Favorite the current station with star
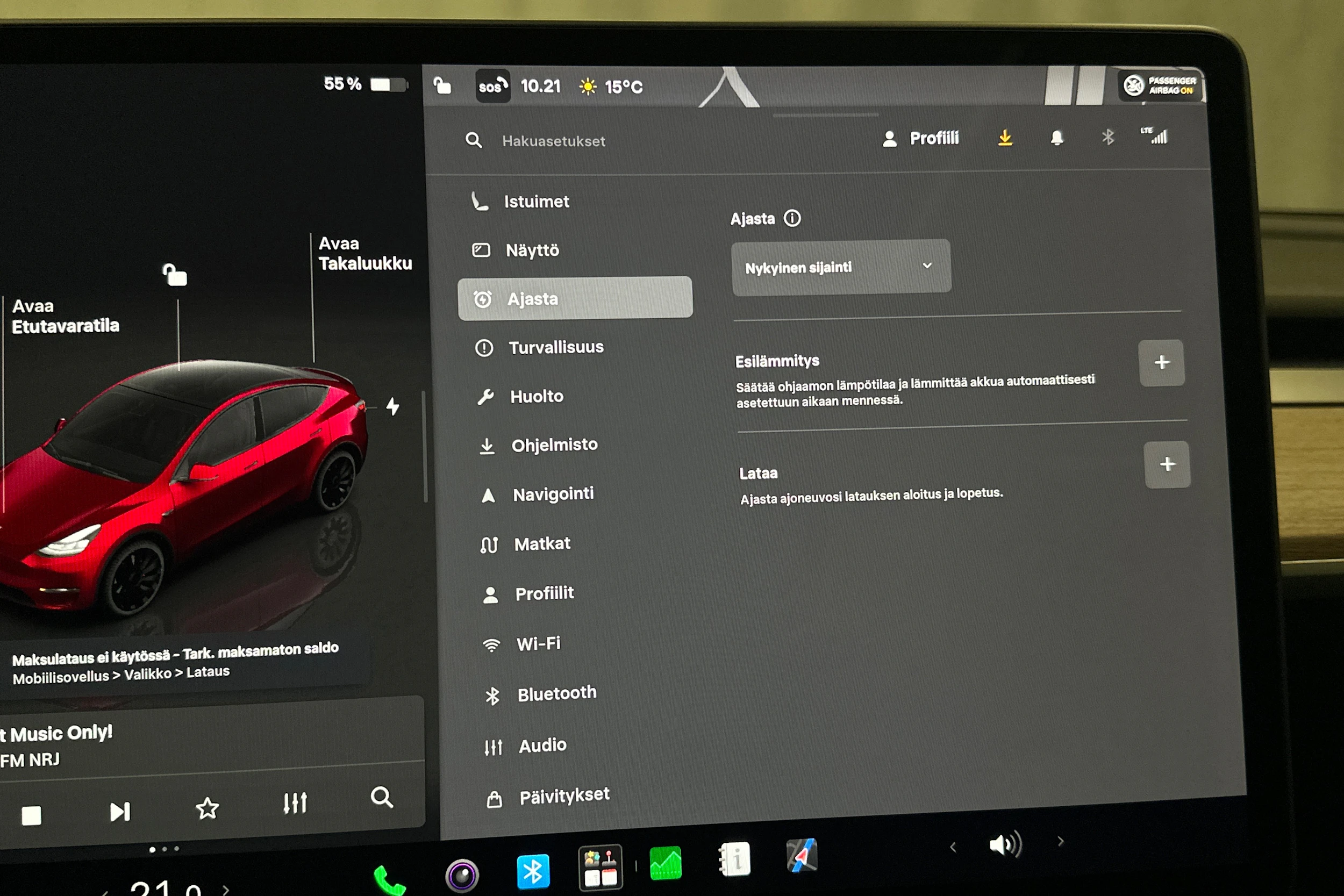The width and height of the screenshot is (1344, 896). pyautogui.click(x=208, y=808)
